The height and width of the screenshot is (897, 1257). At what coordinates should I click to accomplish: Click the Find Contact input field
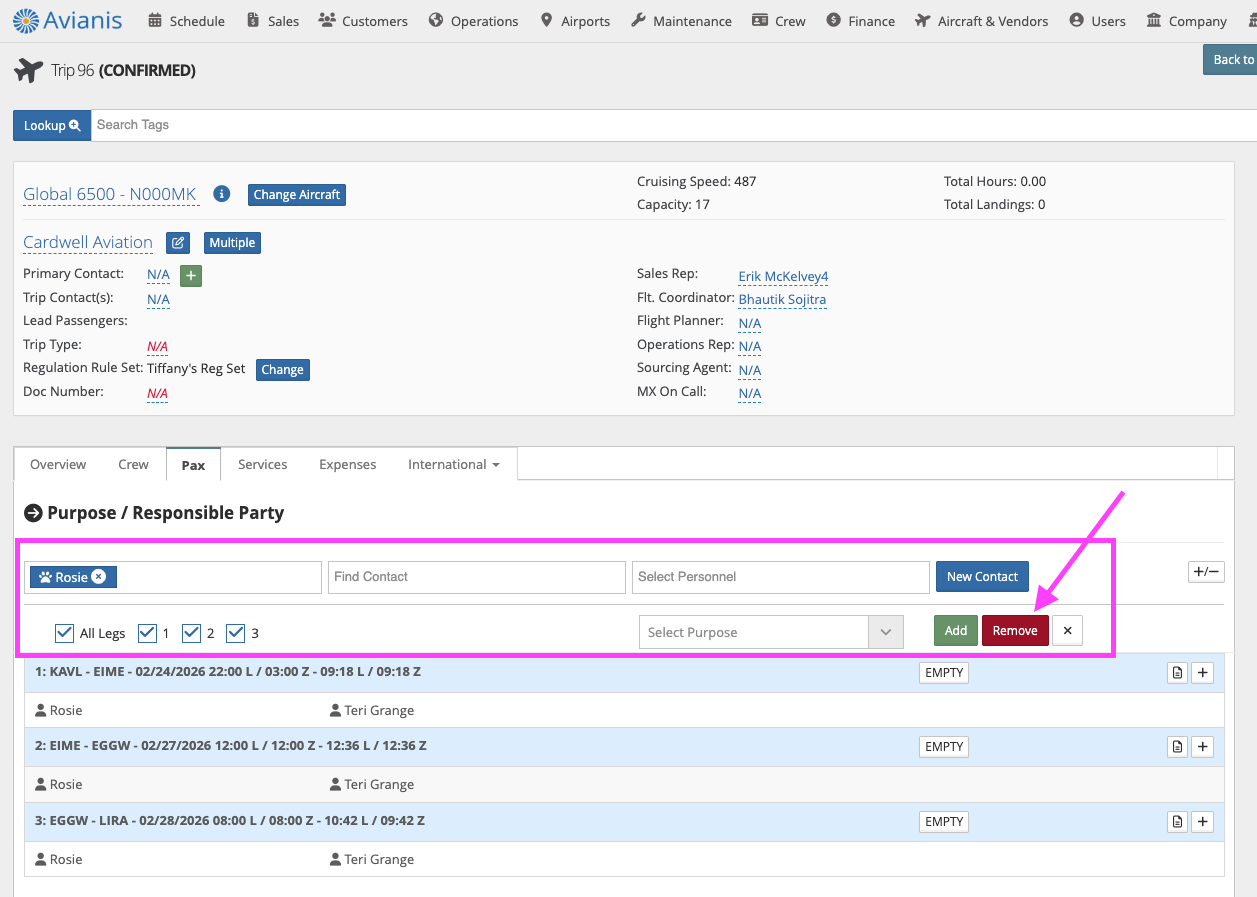click(x=476, y=577)
